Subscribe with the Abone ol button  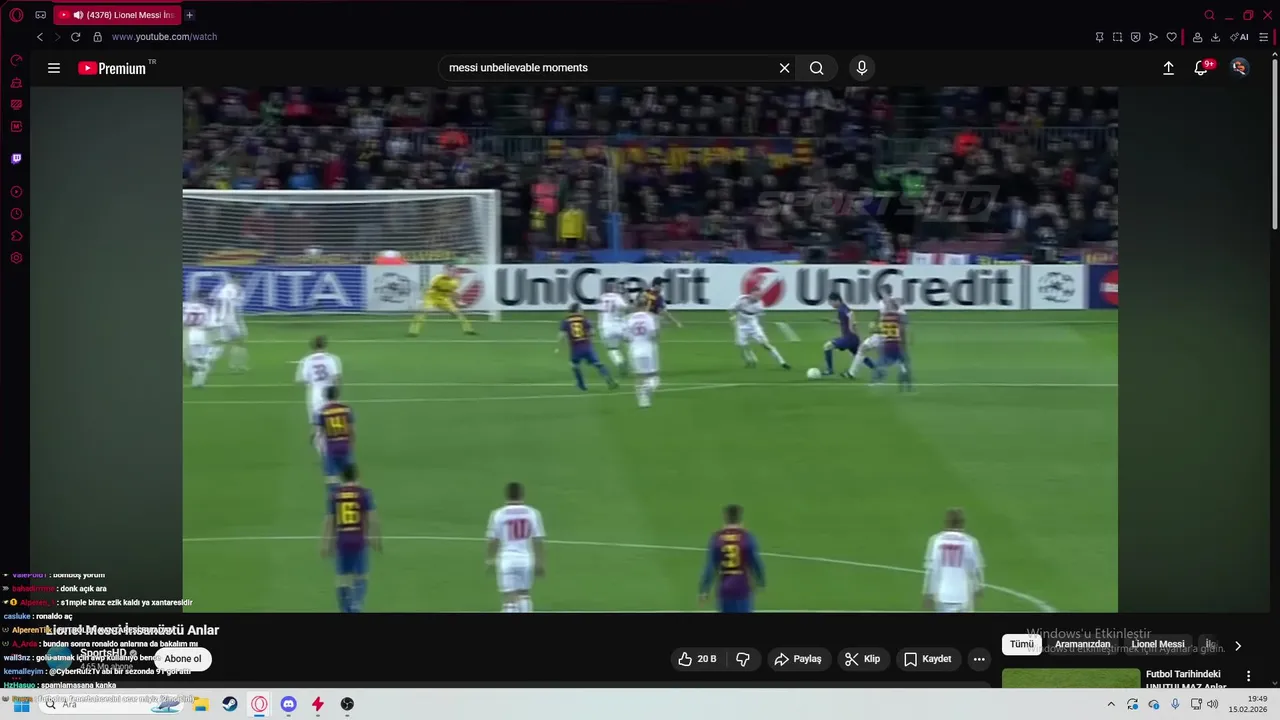183,659
